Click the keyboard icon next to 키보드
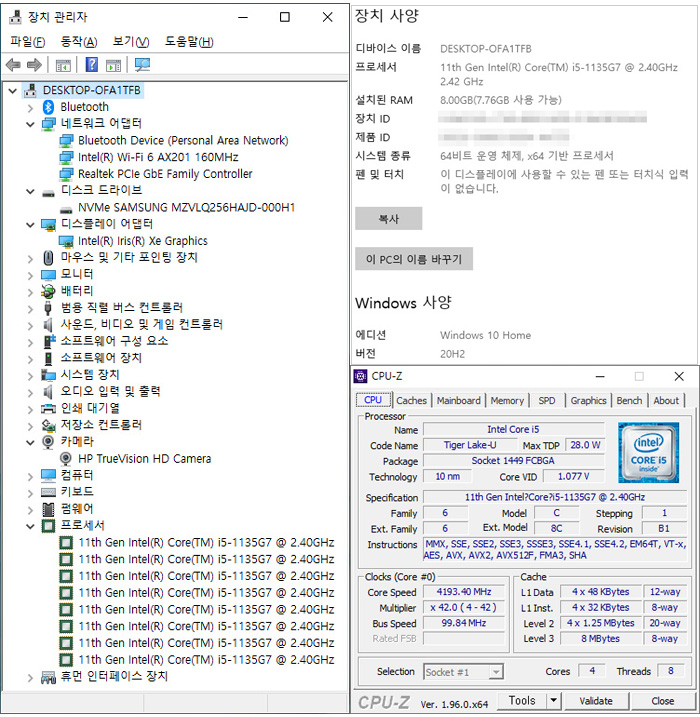Image resolution: width=700 pixels, height=717 pixels. click(x=48, y=492)
